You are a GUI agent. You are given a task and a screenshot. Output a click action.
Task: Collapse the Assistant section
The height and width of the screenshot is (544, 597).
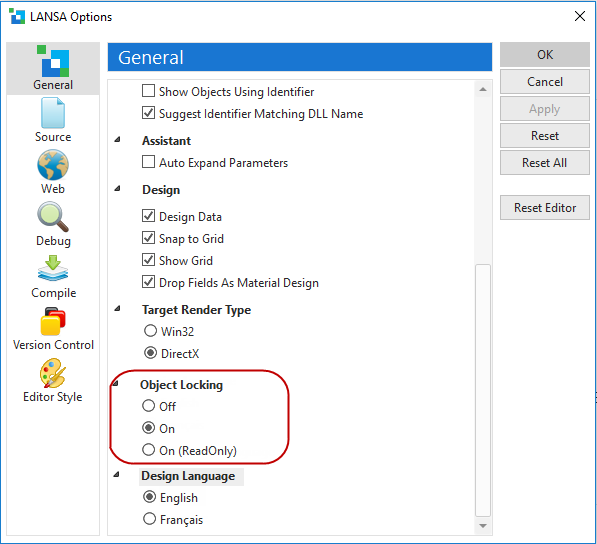click(118, 139)
